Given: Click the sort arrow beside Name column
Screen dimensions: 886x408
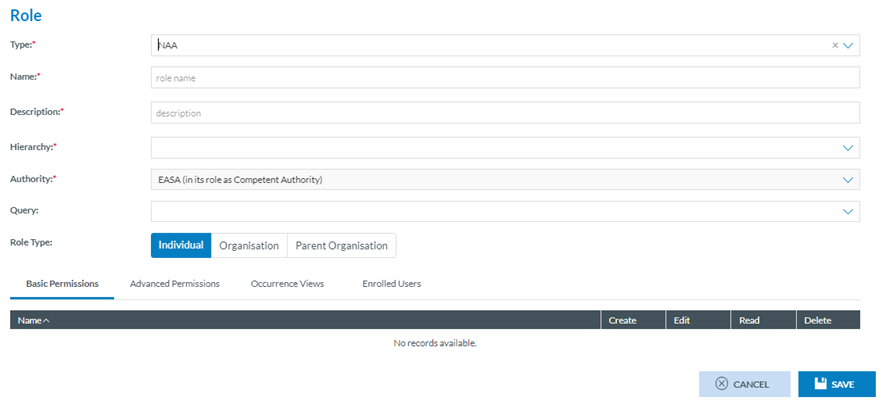Looking at the screenshot, I should 46,321.
